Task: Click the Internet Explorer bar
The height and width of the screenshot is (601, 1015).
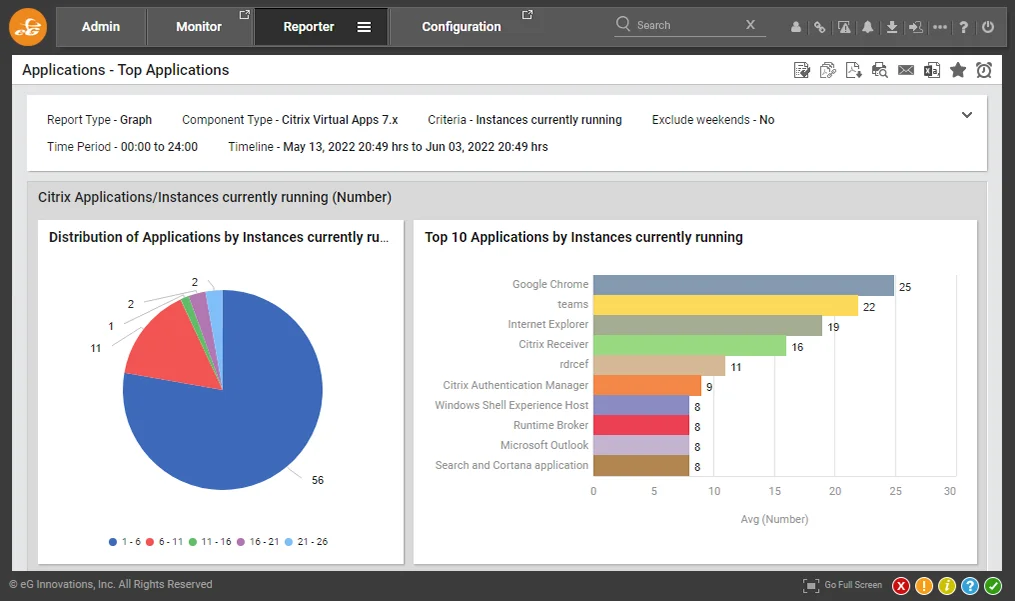Action: 708,326
